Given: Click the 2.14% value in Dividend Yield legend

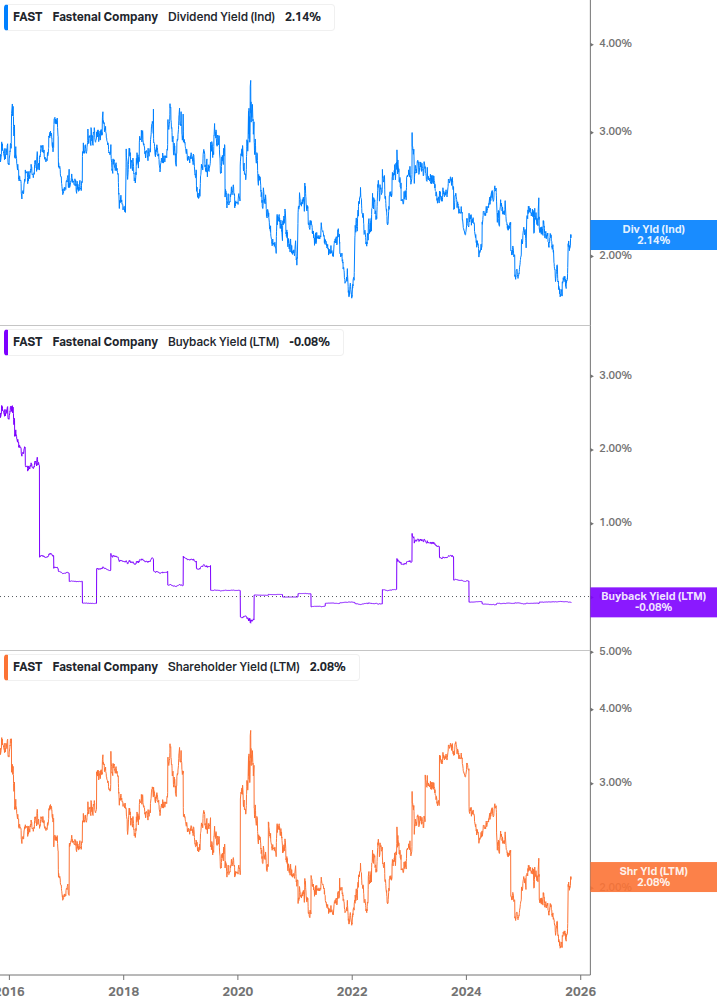Looking at the screenshot, I should (303, 17).
